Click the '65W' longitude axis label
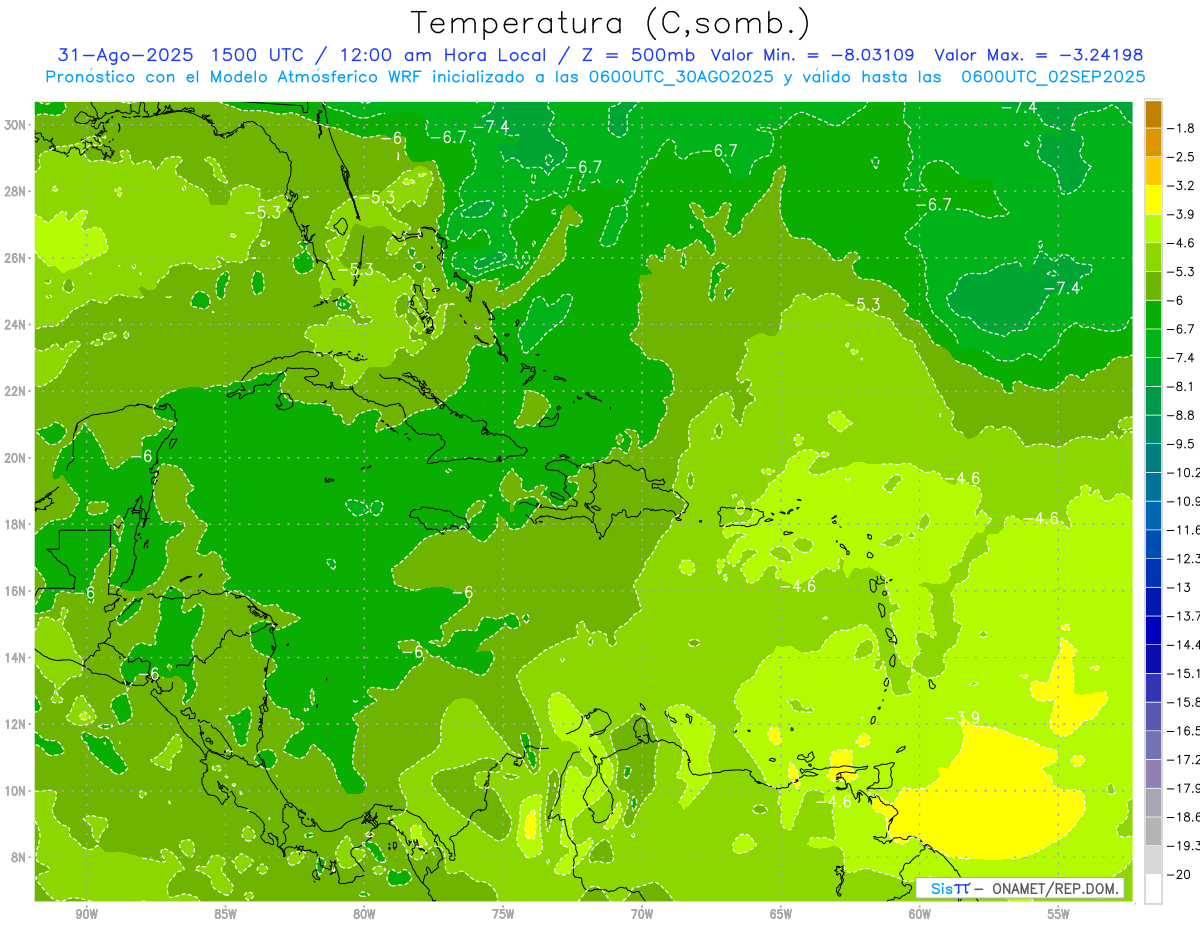Screen dimensions: 1200x927 pos(781,914)
